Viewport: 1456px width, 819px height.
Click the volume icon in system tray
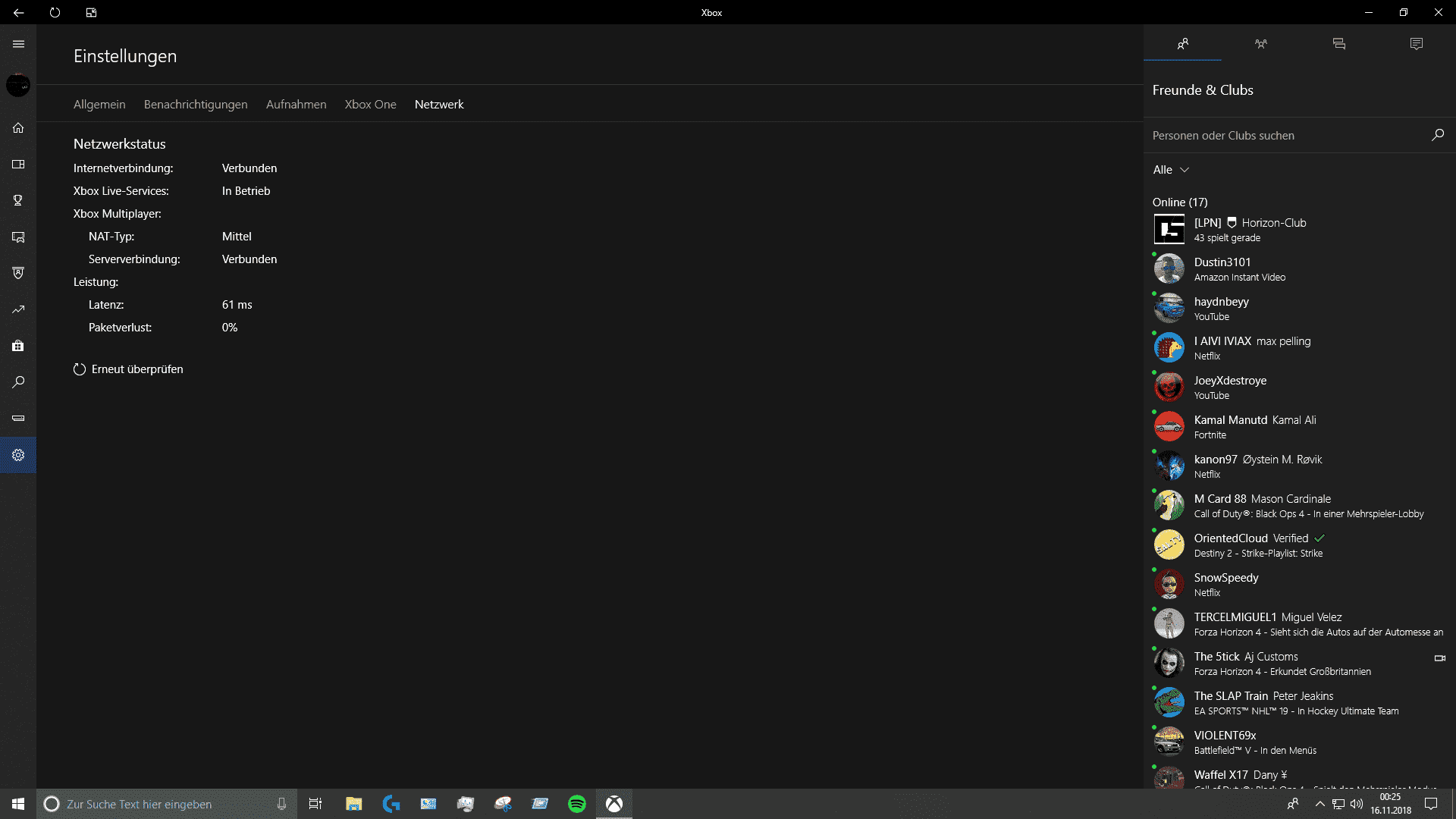tap(1357, 804)
